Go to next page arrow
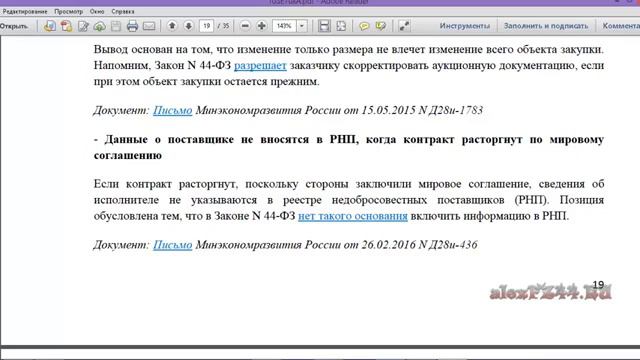This screenshot has height=360, width=640. point(188,26)
